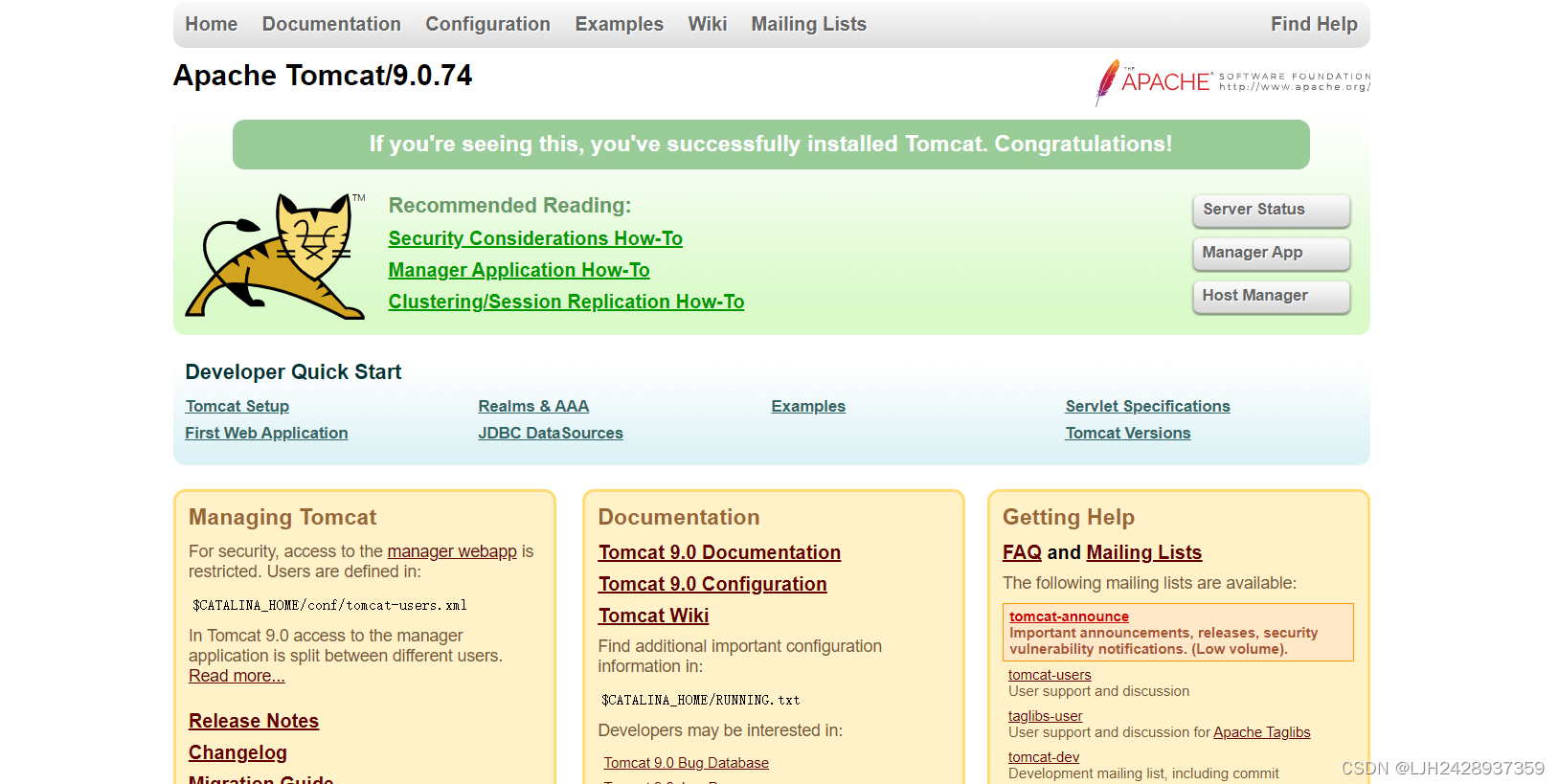Open the Servlet Specifications link
Screen dimensions: 1559x784
pyautogui.click(x=1147, y=406)
